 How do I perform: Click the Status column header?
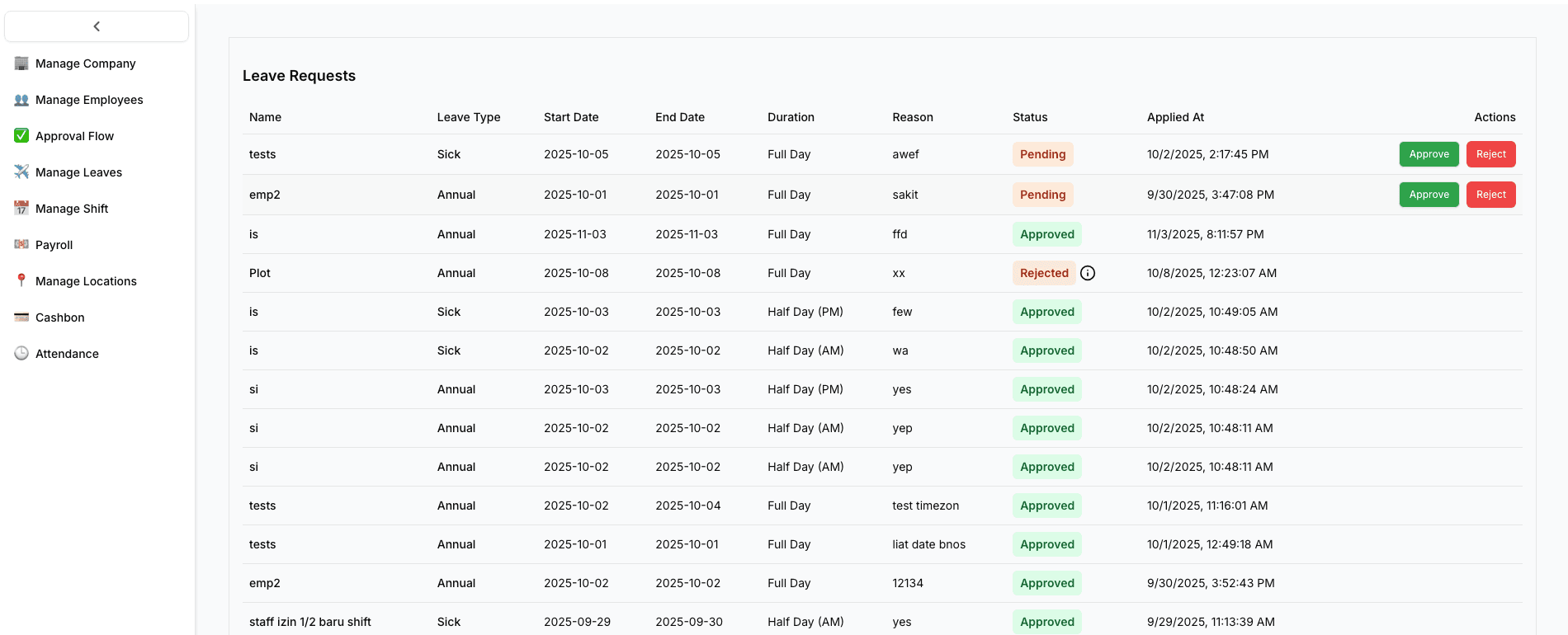(x=1030, y=117)
